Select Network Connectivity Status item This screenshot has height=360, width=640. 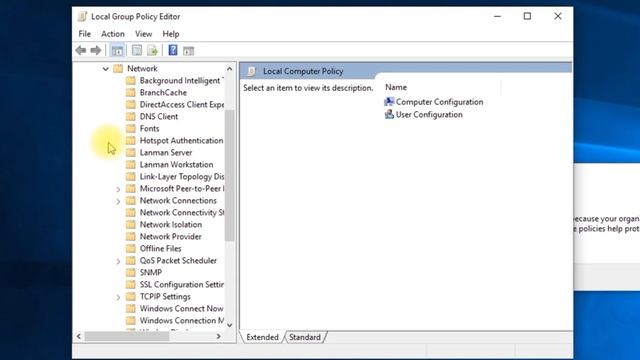[182, 212]
